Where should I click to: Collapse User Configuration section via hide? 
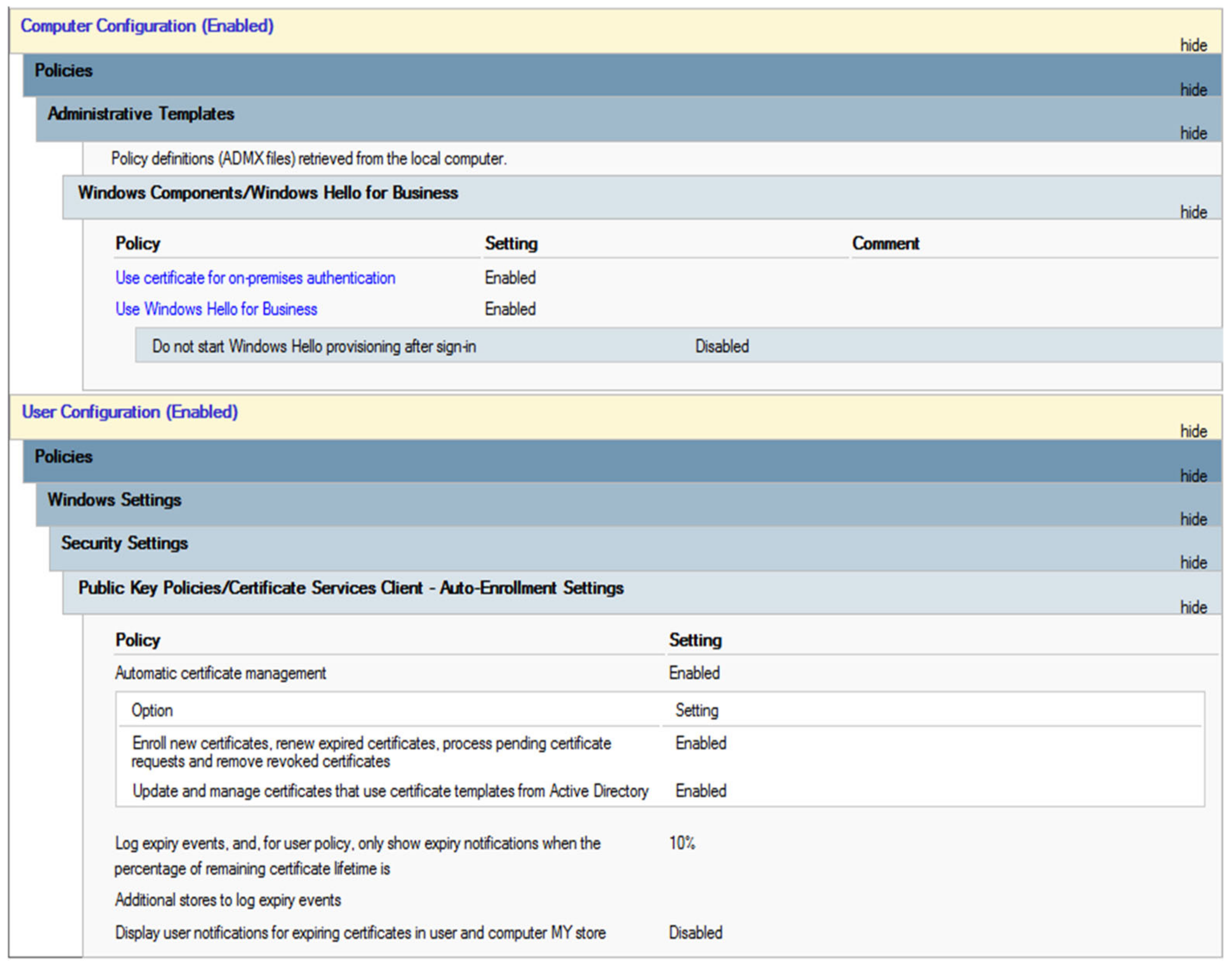[1193, 431]
